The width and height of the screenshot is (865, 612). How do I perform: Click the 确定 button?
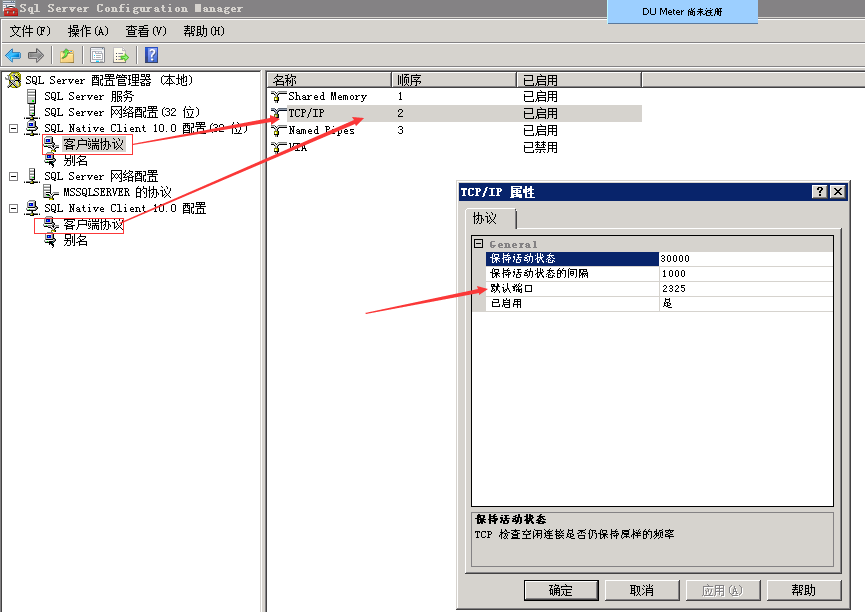coord(561,590)
